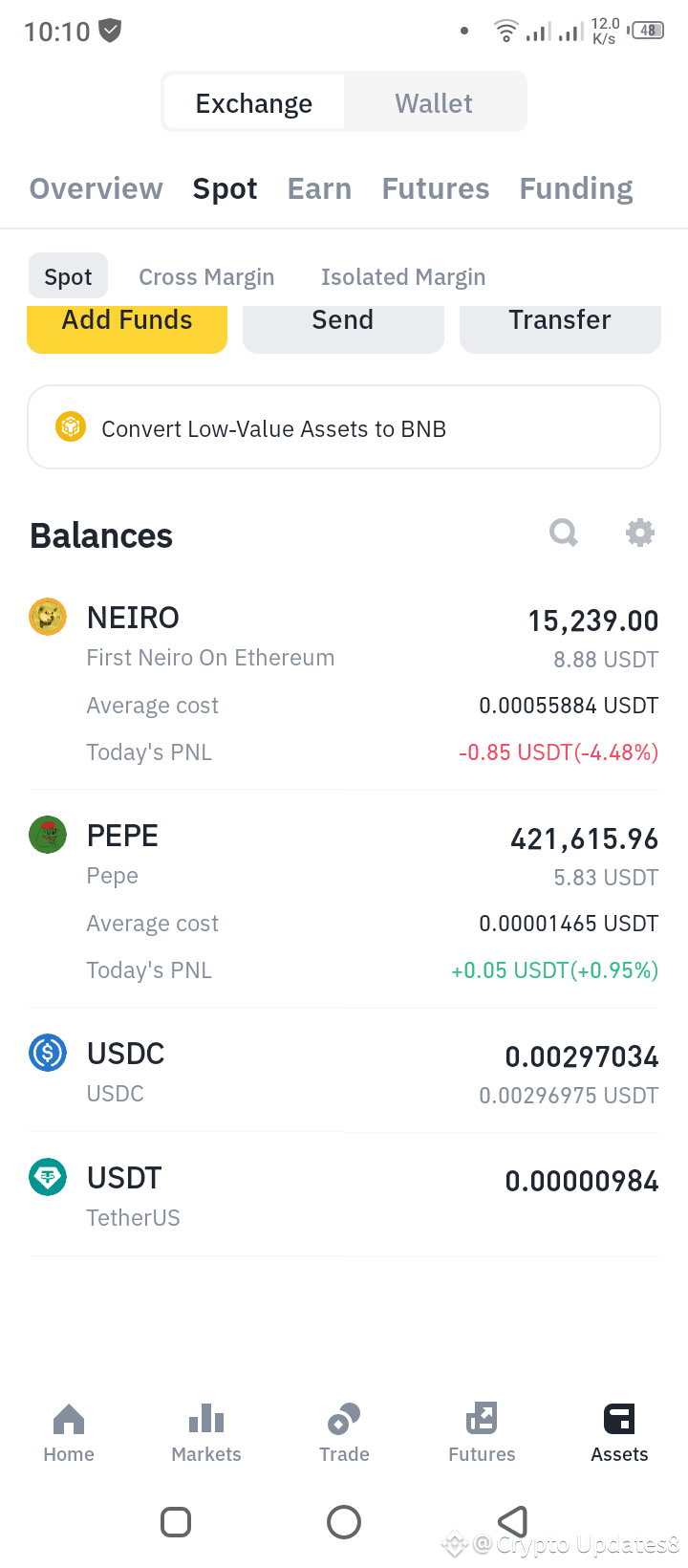Tap the NEIRO coin icon
This screenshot has width=688, height=1568.
point(48,617)
